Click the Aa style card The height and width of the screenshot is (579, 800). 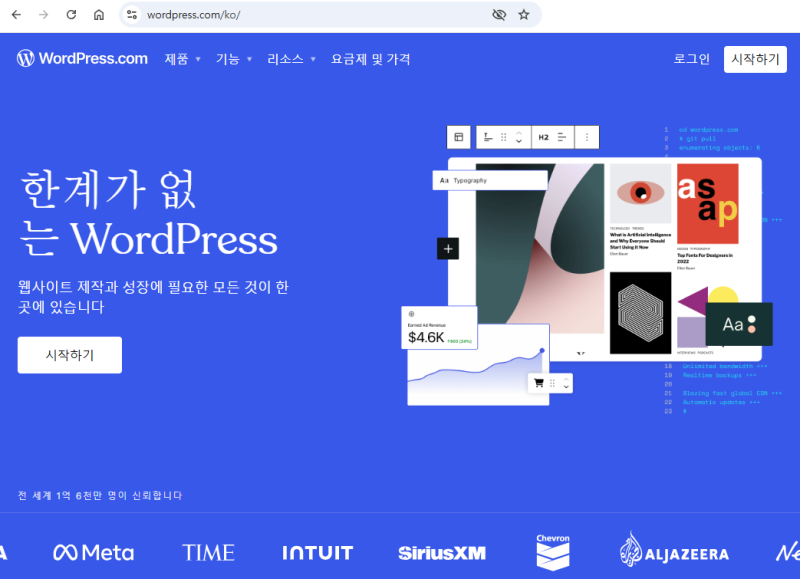pyautogui.click(x=739, y=324)
